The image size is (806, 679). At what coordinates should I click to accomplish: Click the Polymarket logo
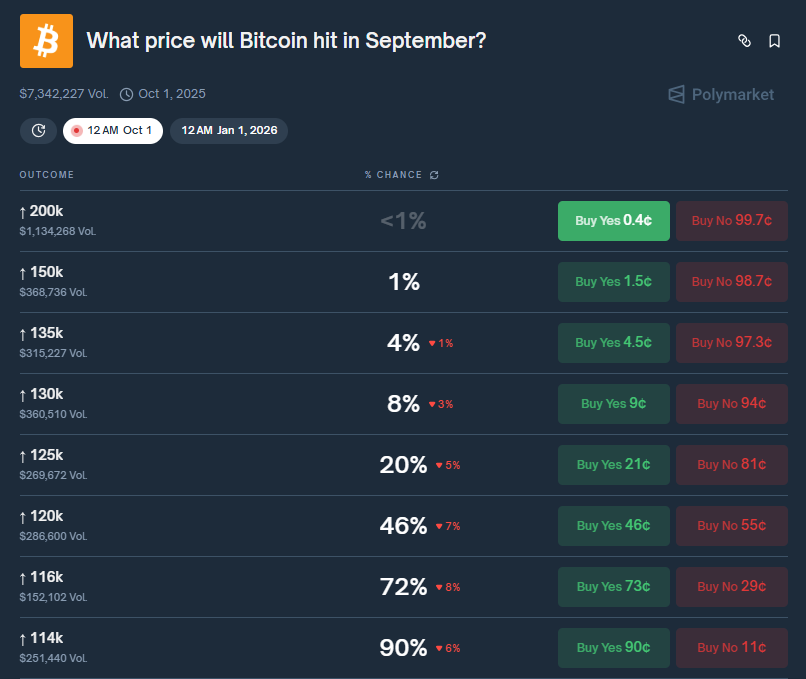click(720, 94)
